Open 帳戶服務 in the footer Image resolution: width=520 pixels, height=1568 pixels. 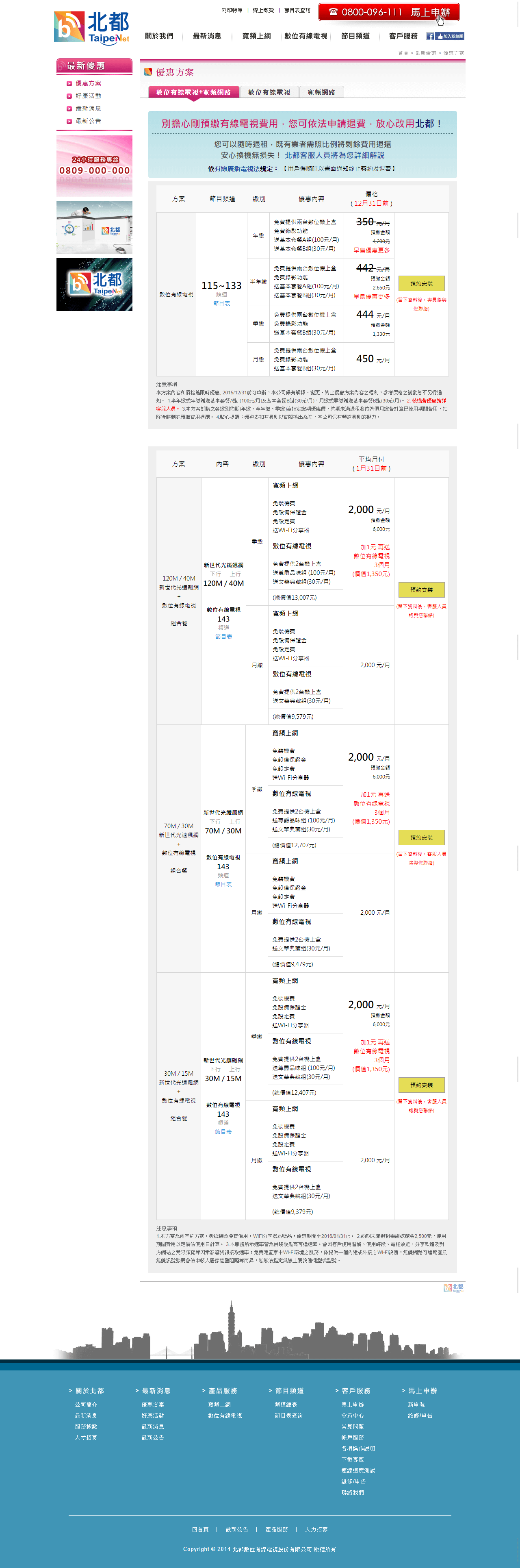coord(353,1438)
